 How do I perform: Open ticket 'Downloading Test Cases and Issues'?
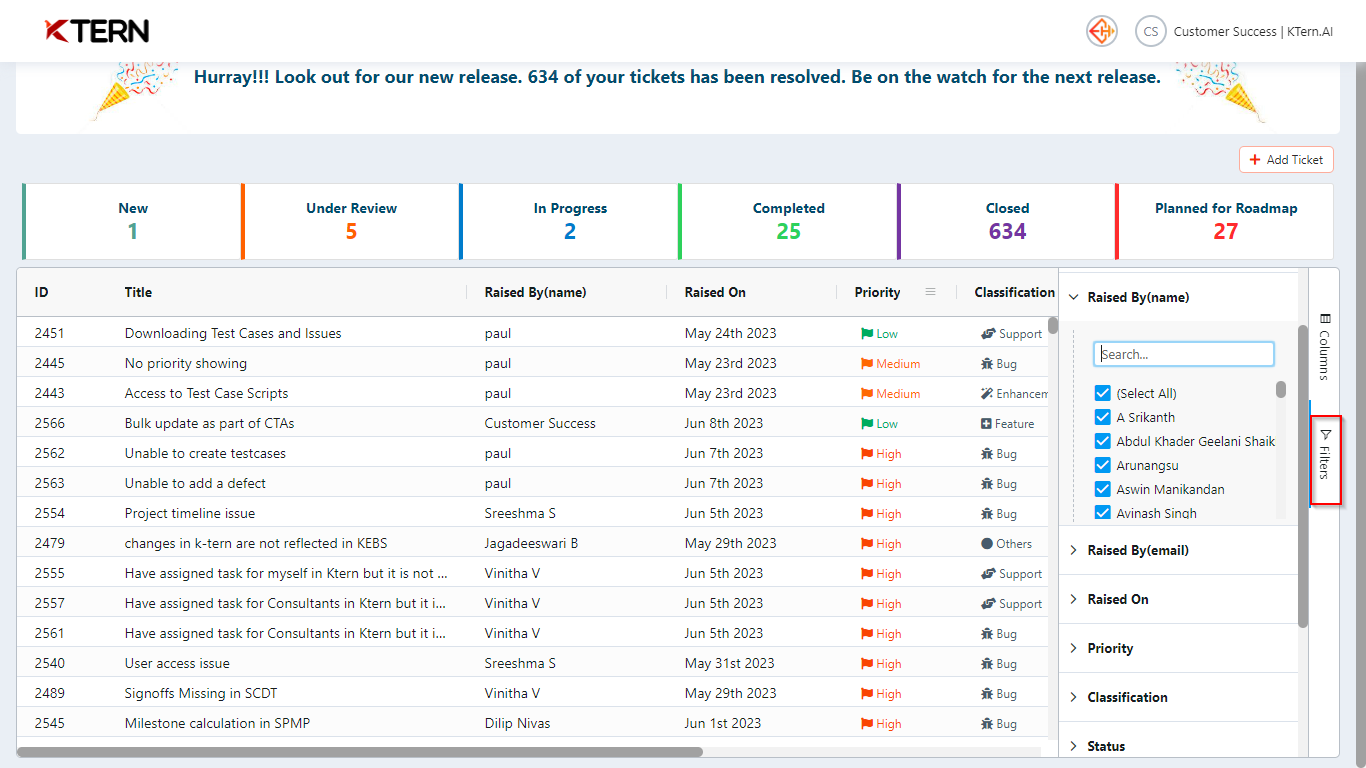point(233,333)
